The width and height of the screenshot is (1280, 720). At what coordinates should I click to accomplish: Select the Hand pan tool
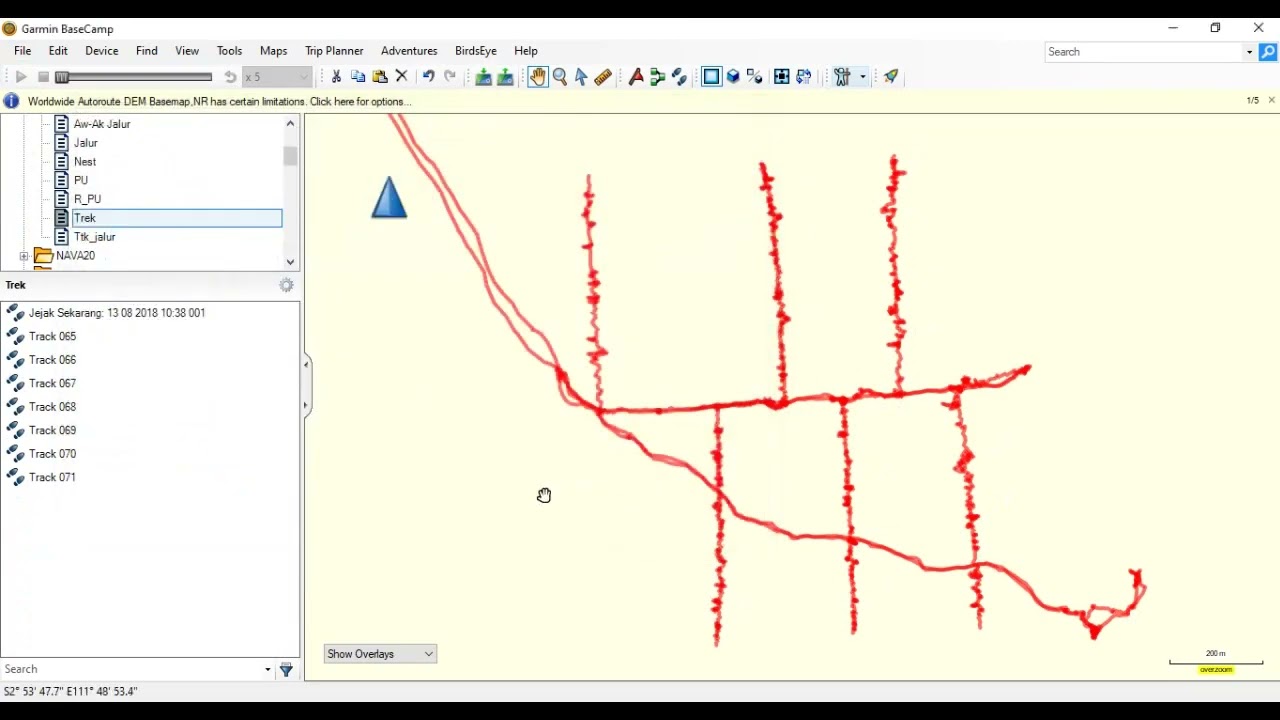[x=538, y=77]
